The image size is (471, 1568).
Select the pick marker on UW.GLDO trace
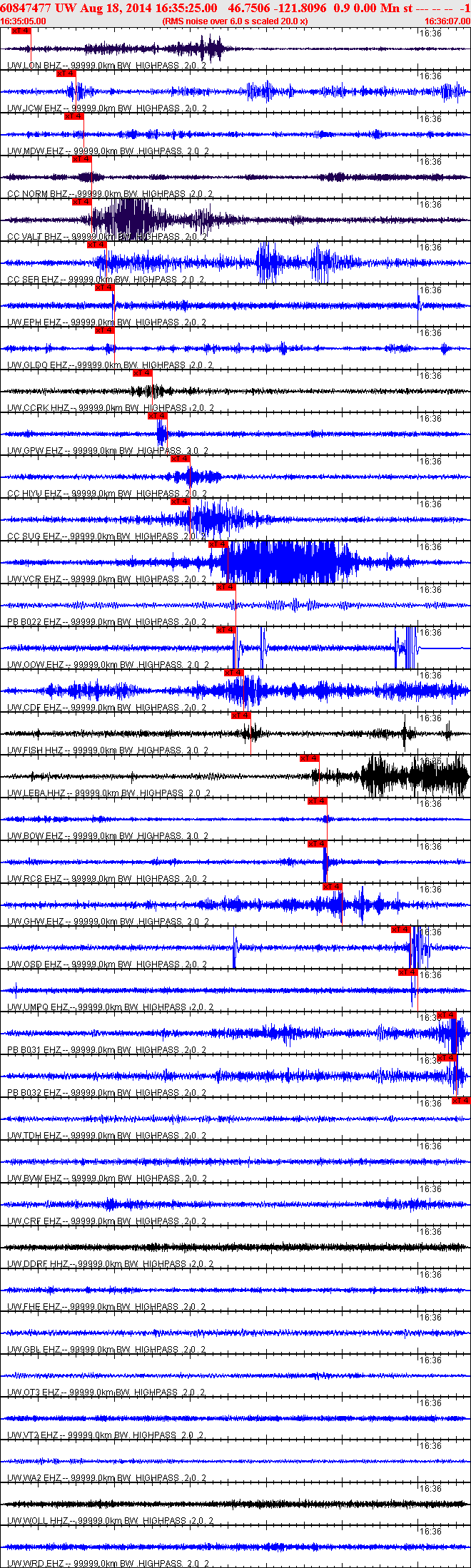104,330
